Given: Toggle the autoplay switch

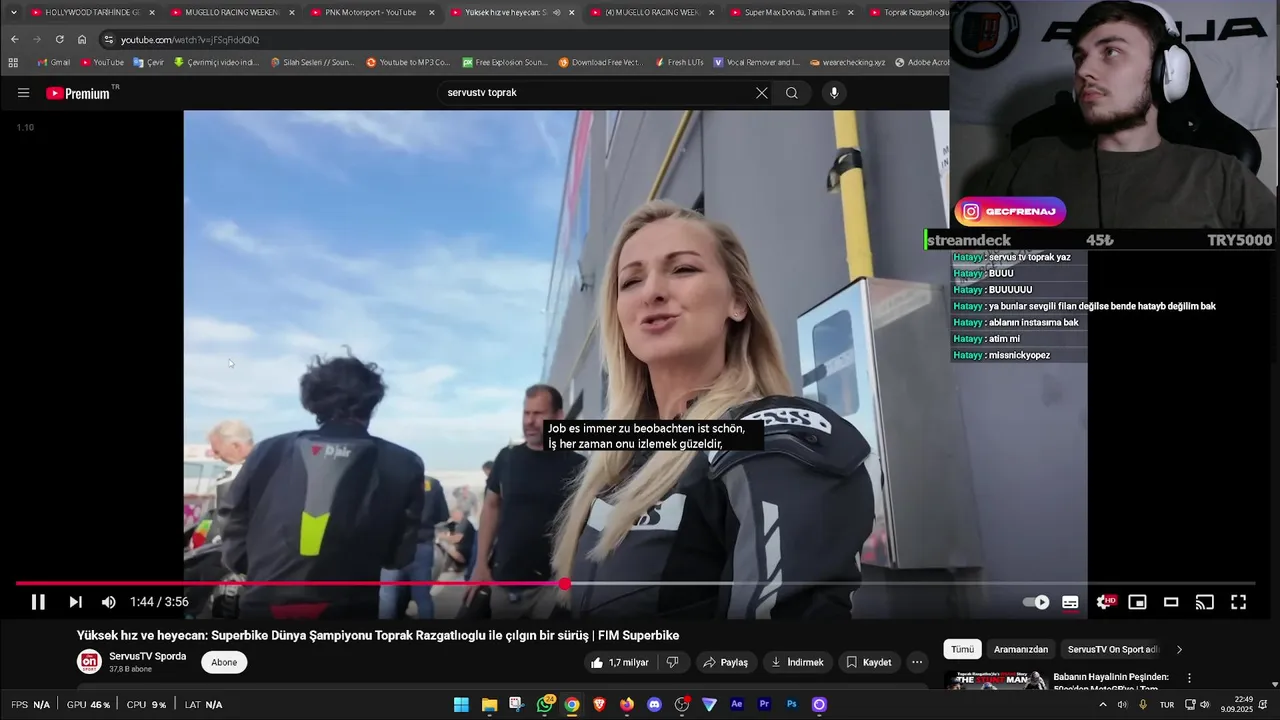Looking at the screenshot, I should (x=1036, y=602).
